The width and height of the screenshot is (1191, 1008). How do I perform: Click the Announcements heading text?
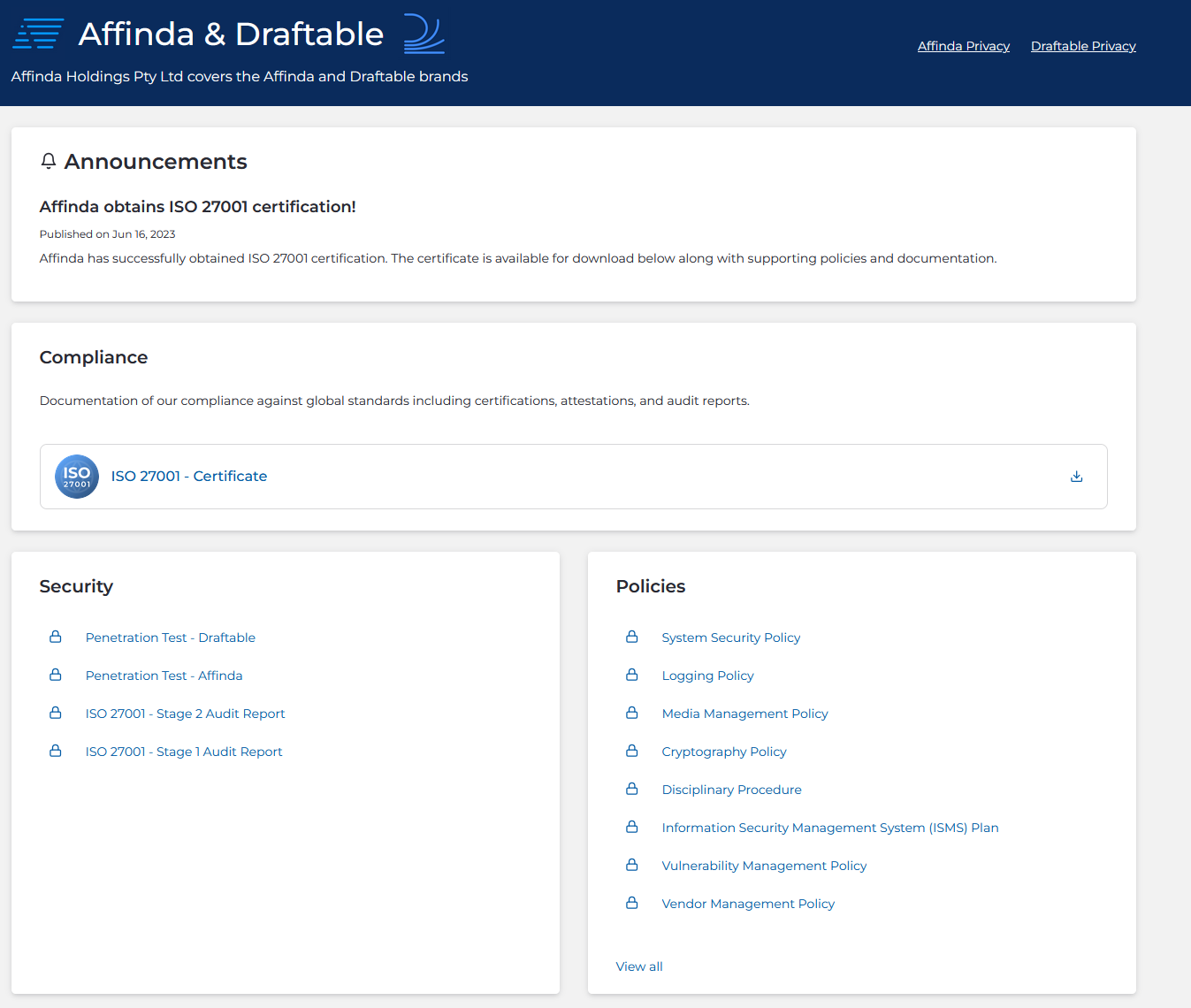pos(156,162)
